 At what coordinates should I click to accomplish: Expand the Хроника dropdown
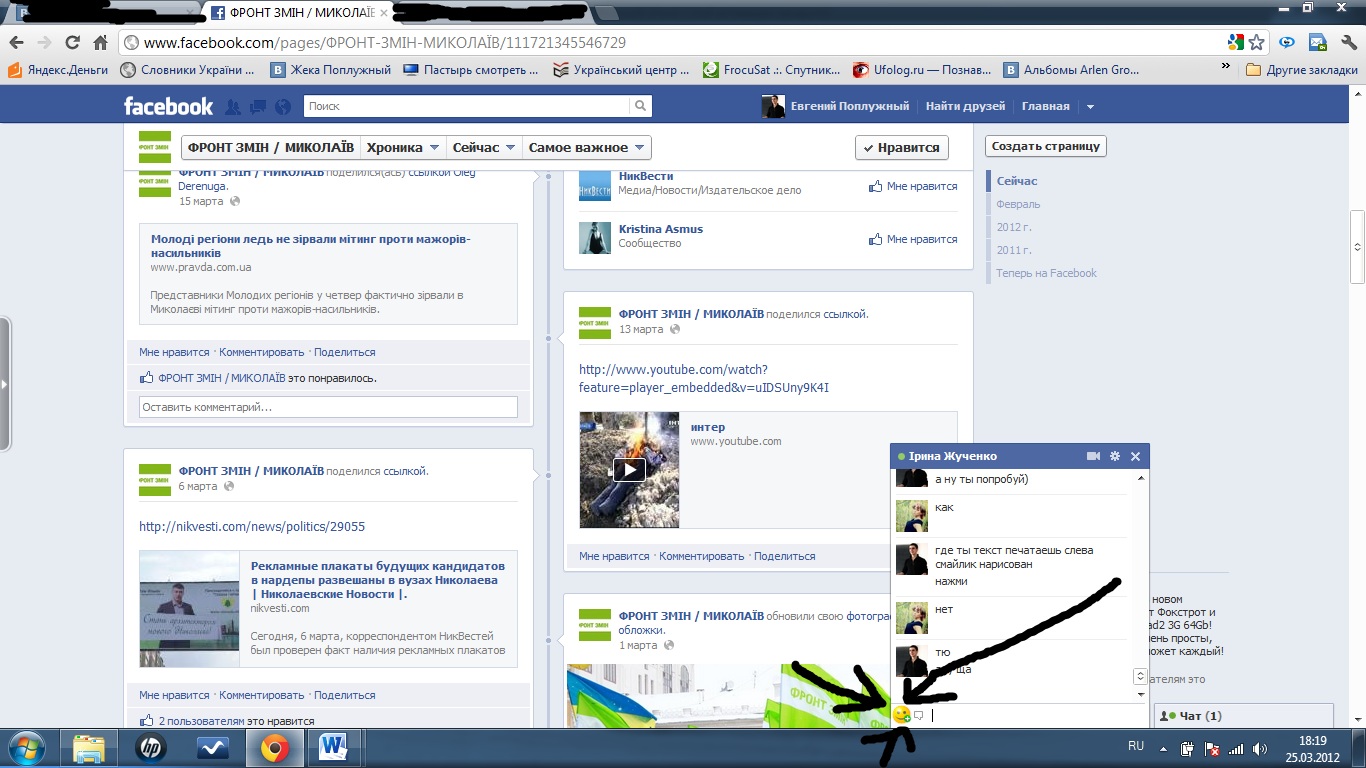(x=403, y=147)
